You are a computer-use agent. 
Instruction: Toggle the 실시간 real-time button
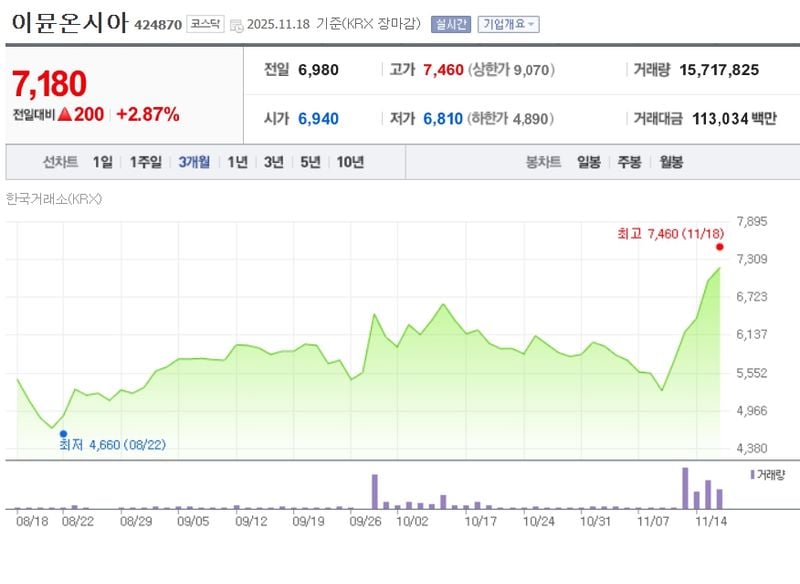point(450,24)
